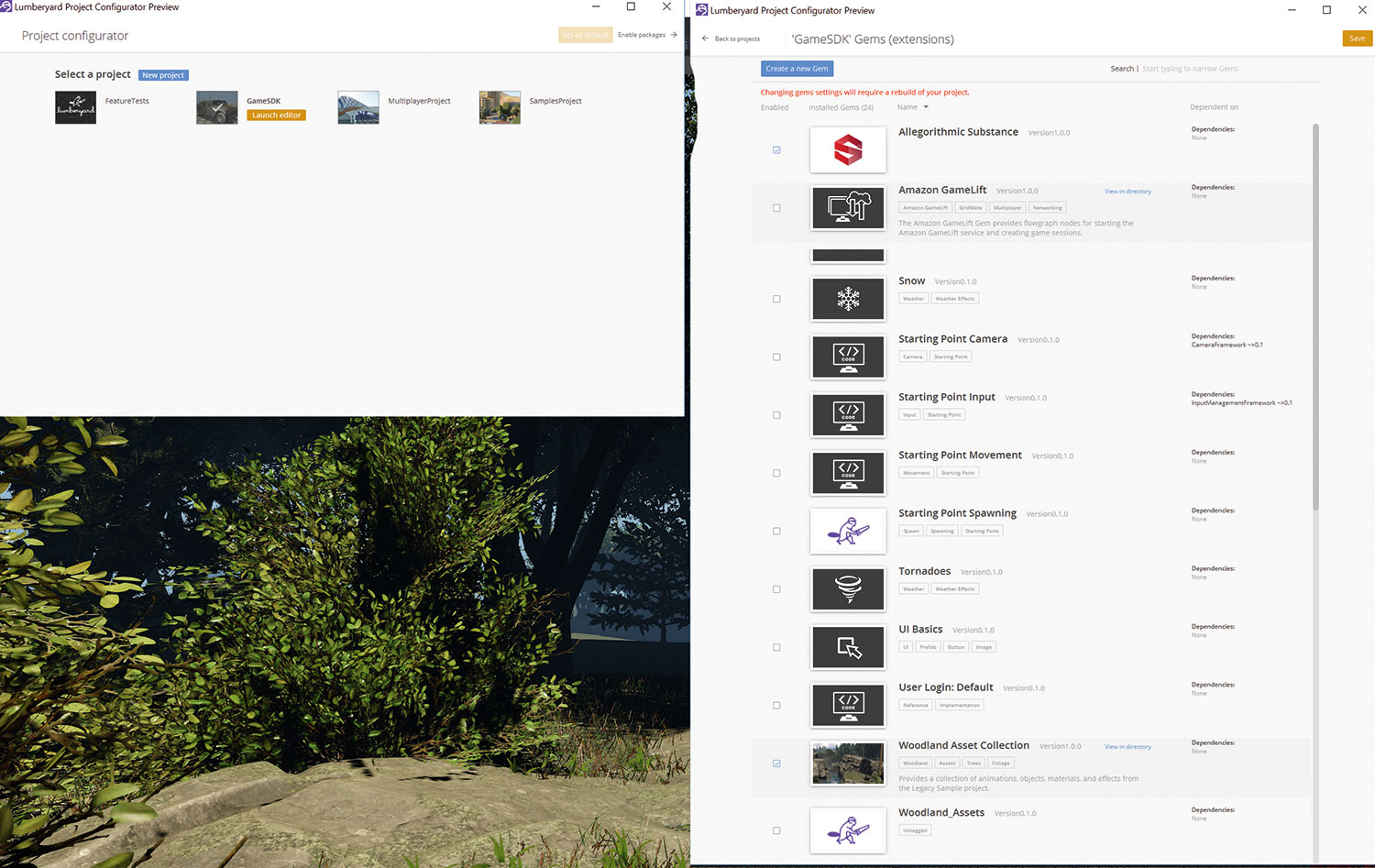Enable the Starting Point Input checkbox
1375x868 pixels.
[x=776, y=415]
